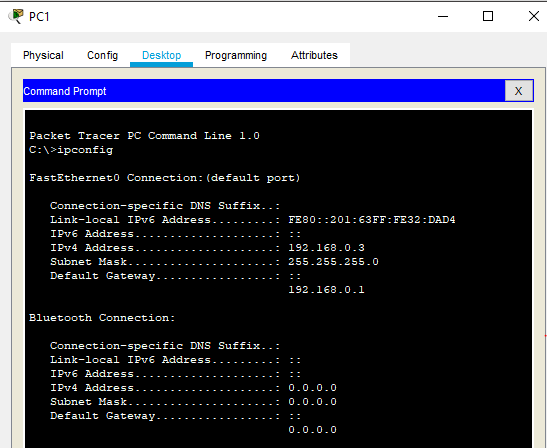547x448 pixels.
Task: Click FastEthernet0 'Connection-specific DNS Suffix' line
Action: pos(165,206)
